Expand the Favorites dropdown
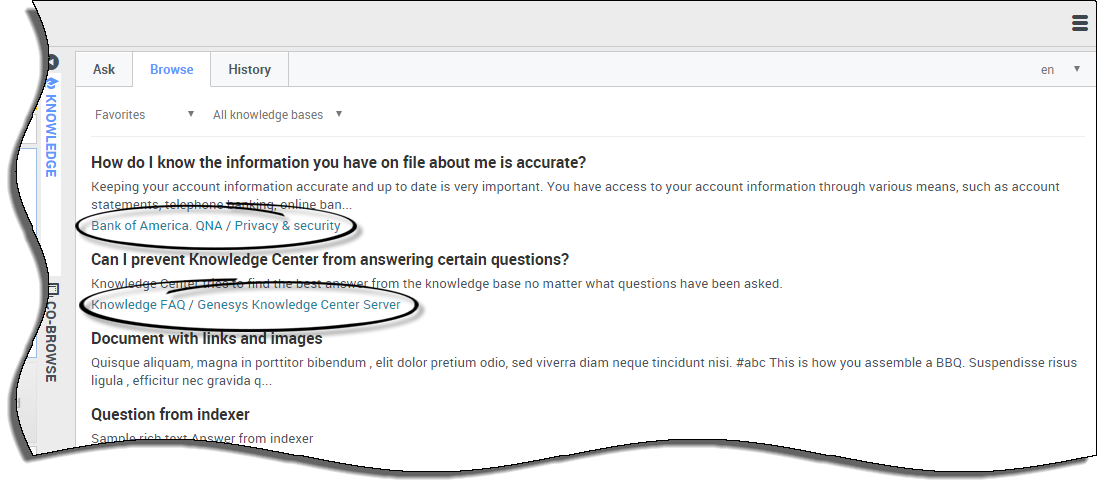The image size is (1097, 488). 144,115
